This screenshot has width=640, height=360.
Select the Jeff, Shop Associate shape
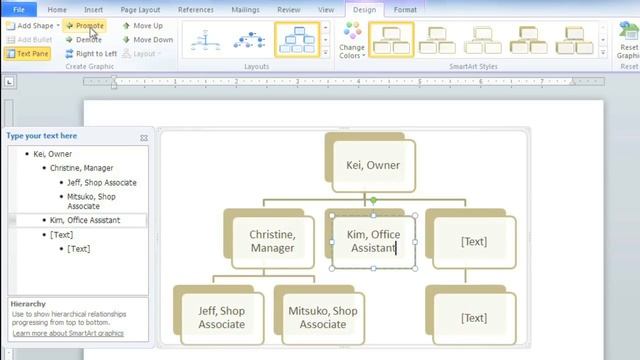coord(222,318)
